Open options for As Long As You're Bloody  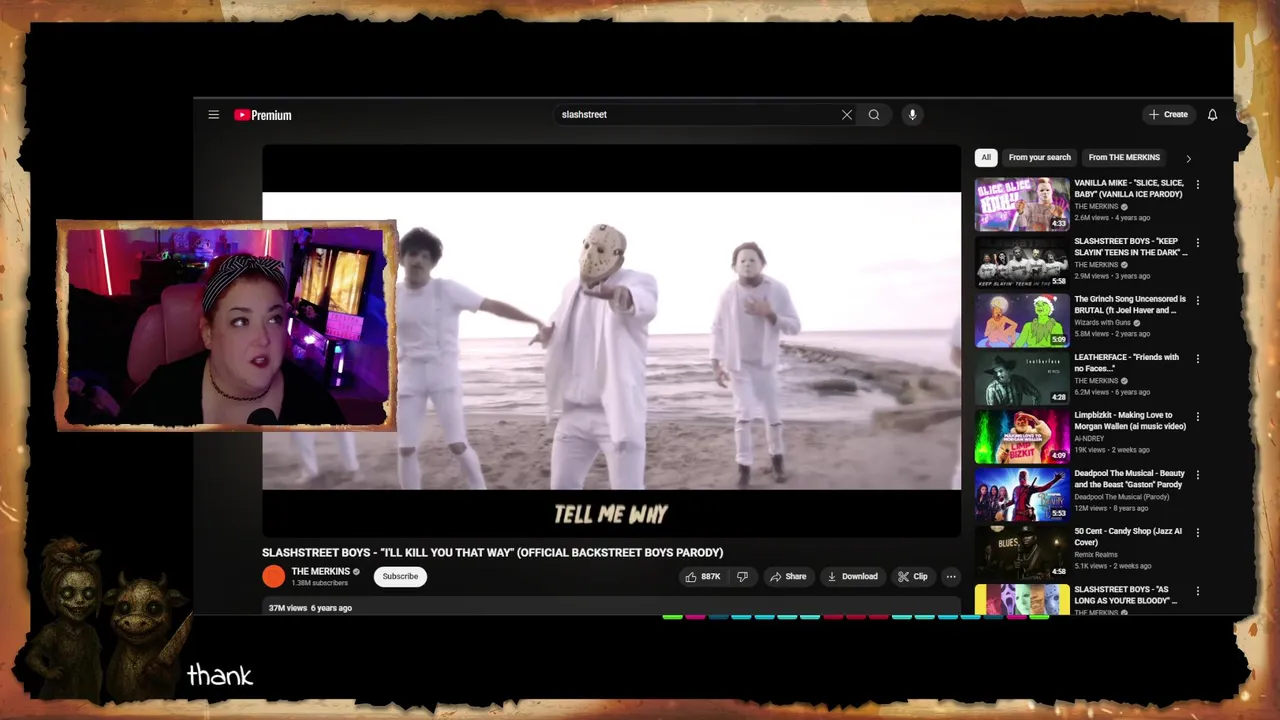[1198, 591]
